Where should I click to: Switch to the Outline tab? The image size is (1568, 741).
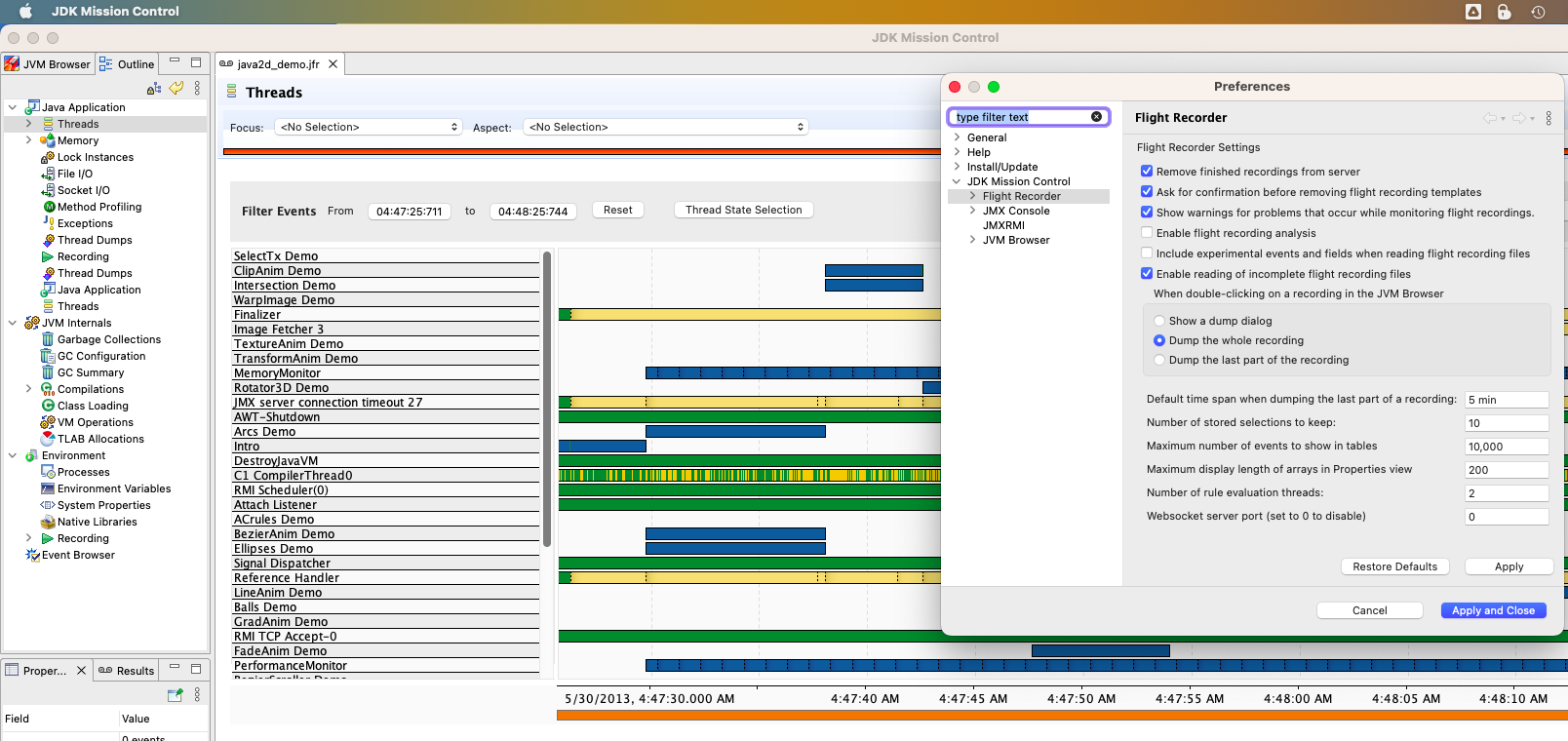(127, 64)
